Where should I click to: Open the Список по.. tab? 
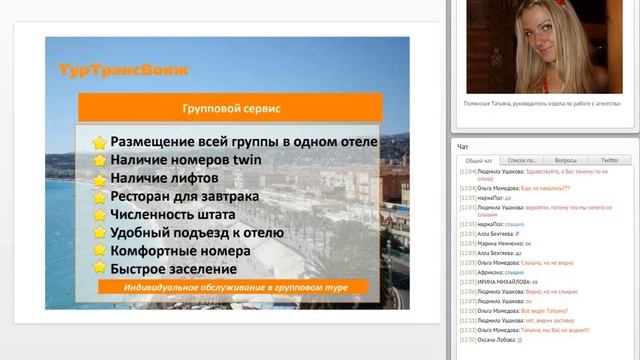(522, 160)
